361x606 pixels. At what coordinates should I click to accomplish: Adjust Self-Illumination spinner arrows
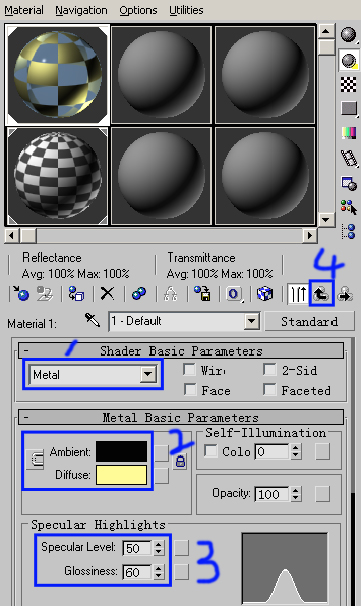pyautogui.click(x=295, y=451)
